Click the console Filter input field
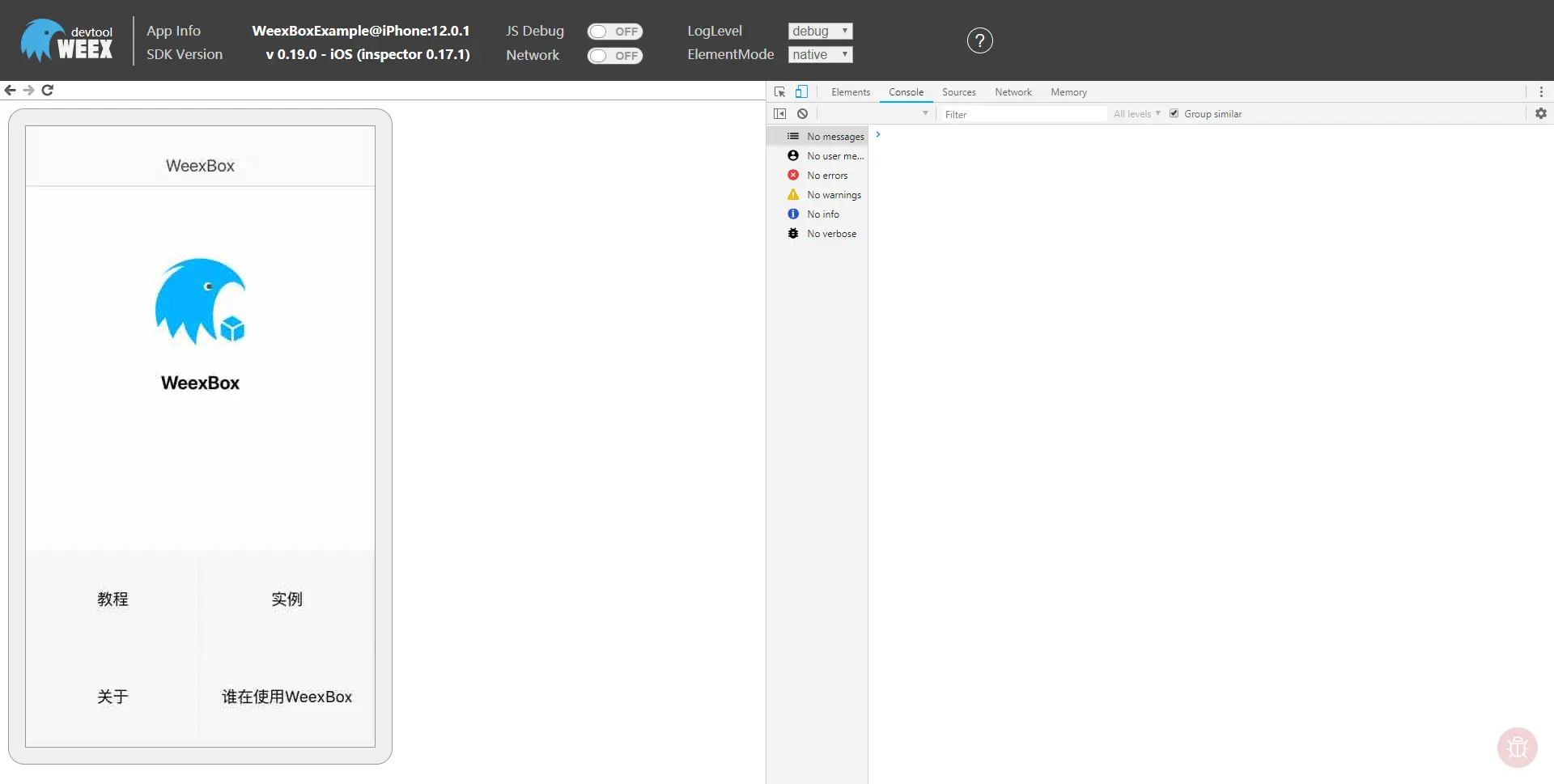Viewport: 1554px width, 784px height. pyautogui.click(x=1023, y=114)
